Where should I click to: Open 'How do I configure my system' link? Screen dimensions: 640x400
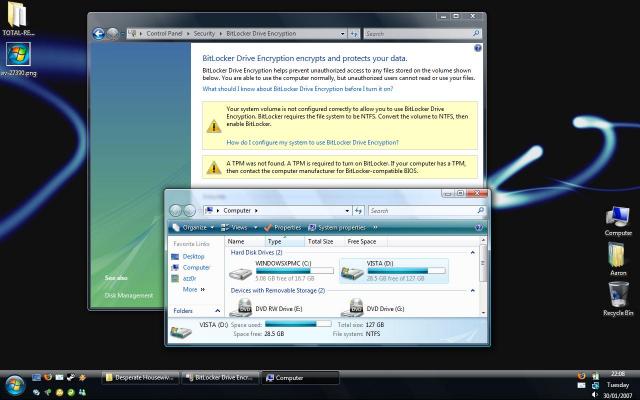[312, 142]
